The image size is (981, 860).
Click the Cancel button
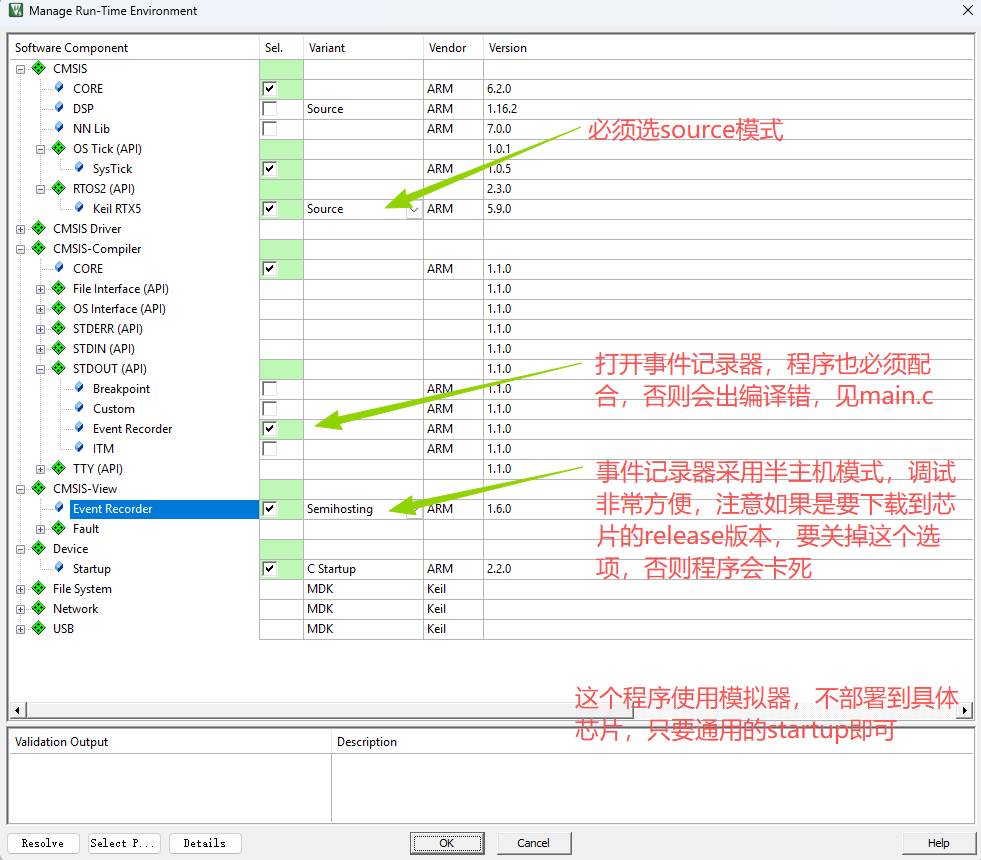click(534, 843)
